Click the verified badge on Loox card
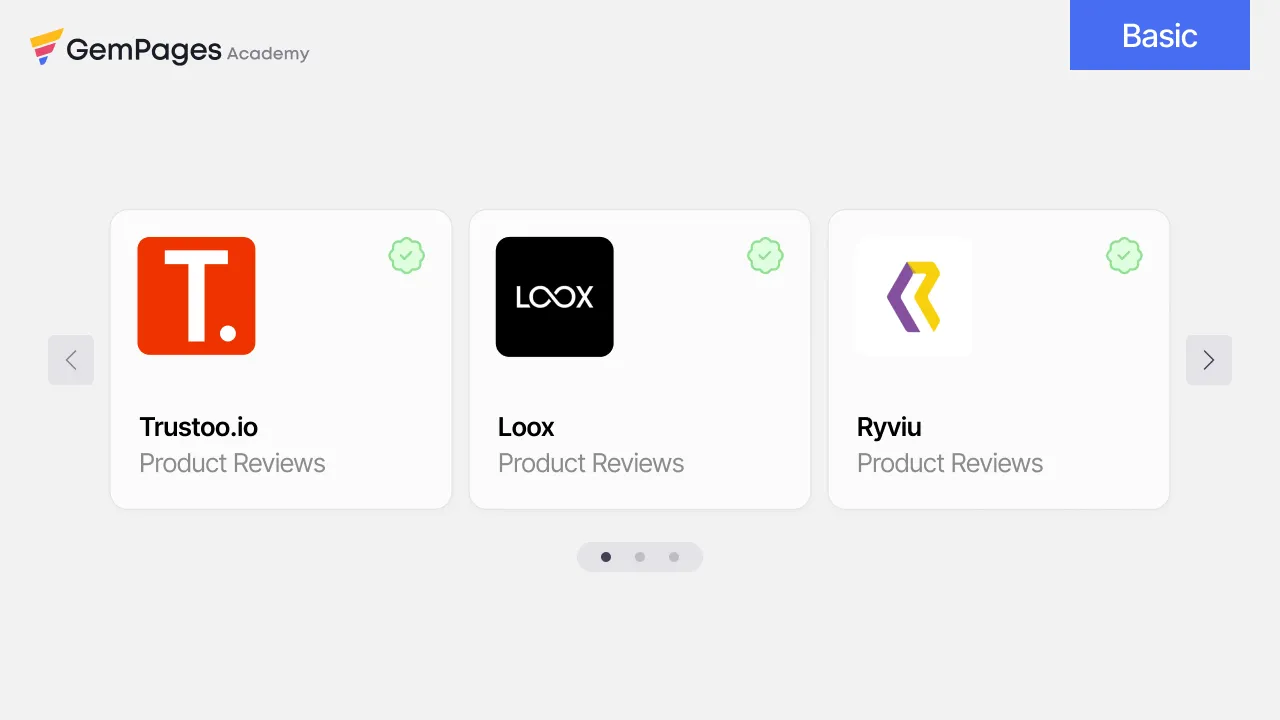The height and width of the screenshot is (720, 1280). pos(765,255)
